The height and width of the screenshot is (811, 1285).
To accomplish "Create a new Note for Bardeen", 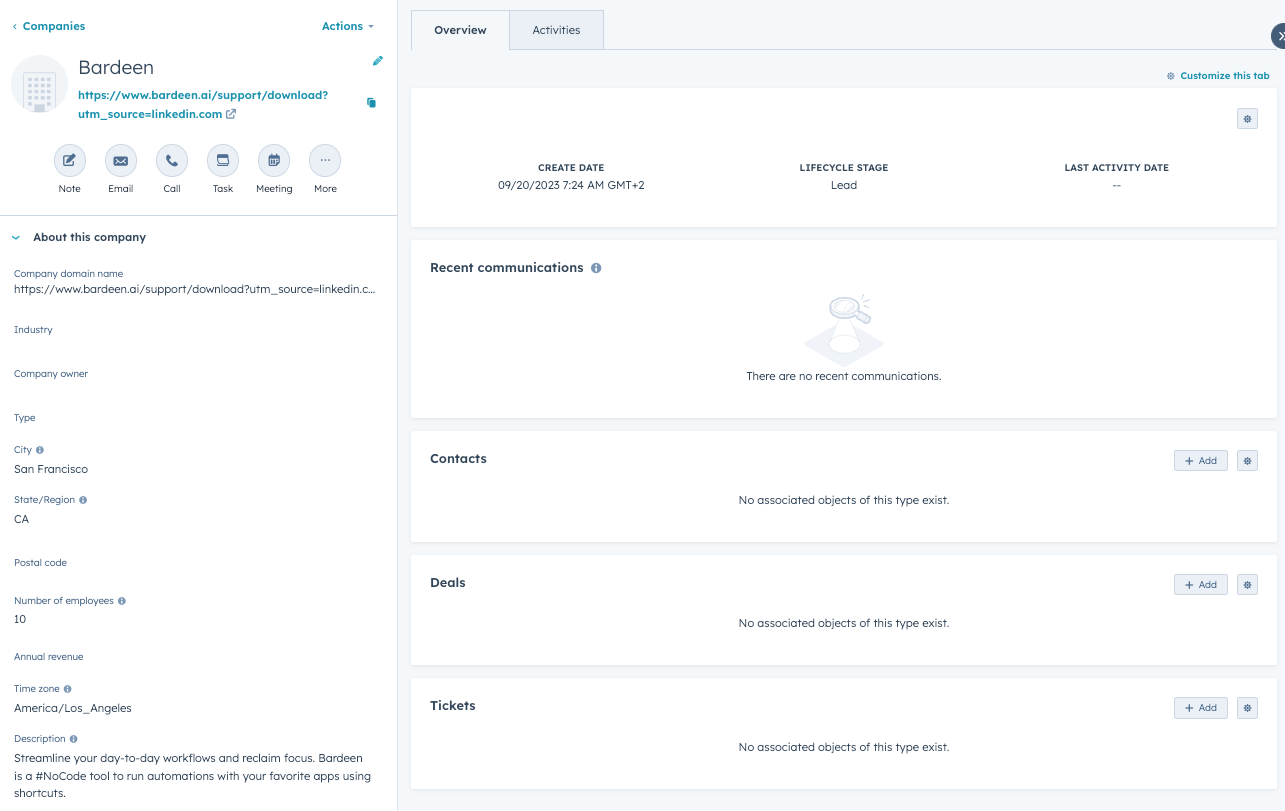I will [69, 160].
